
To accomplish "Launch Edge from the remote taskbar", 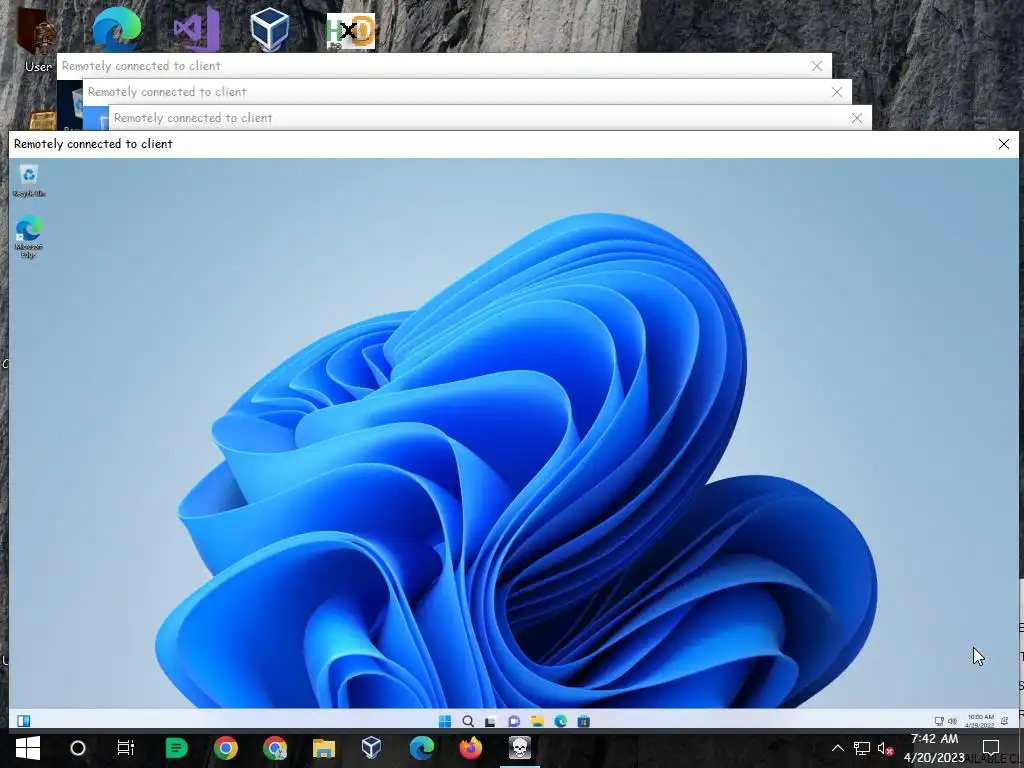I will tap(560, 721).
